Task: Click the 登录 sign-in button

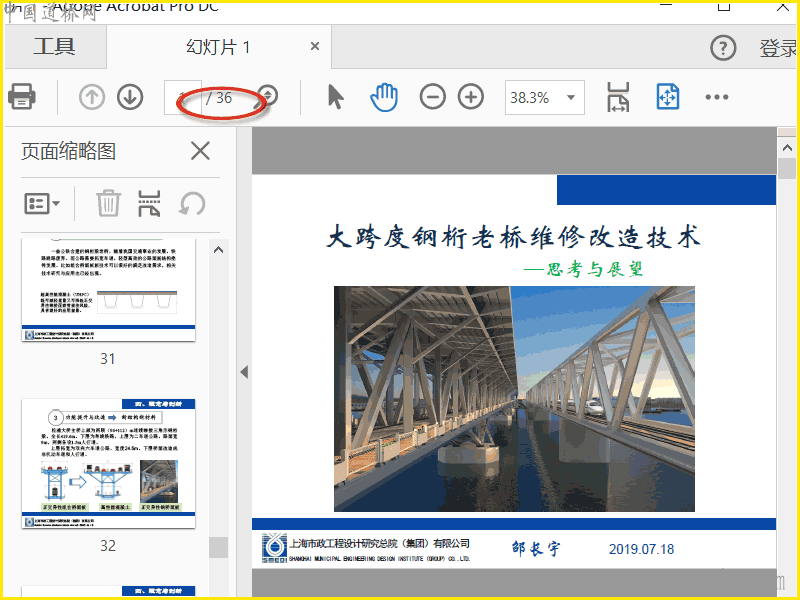Action: [x=779, y=48]
